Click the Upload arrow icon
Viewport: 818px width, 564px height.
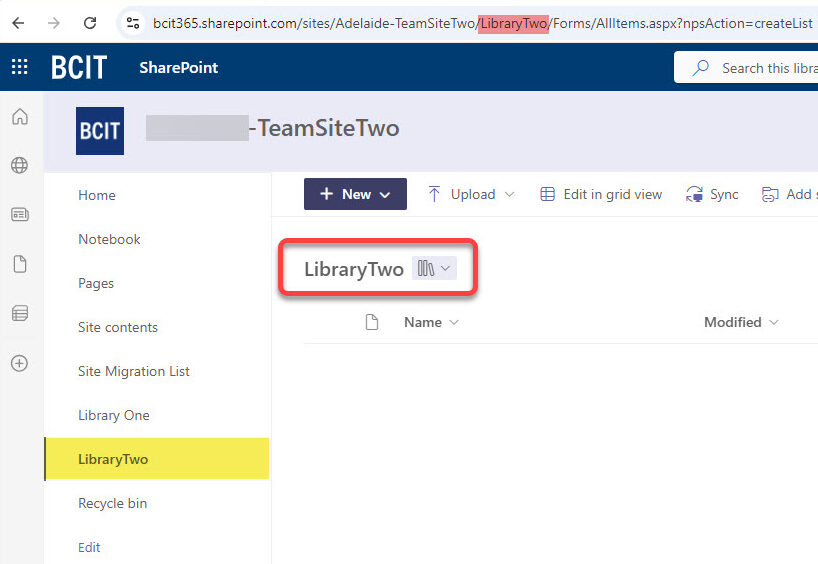[434, 194]
